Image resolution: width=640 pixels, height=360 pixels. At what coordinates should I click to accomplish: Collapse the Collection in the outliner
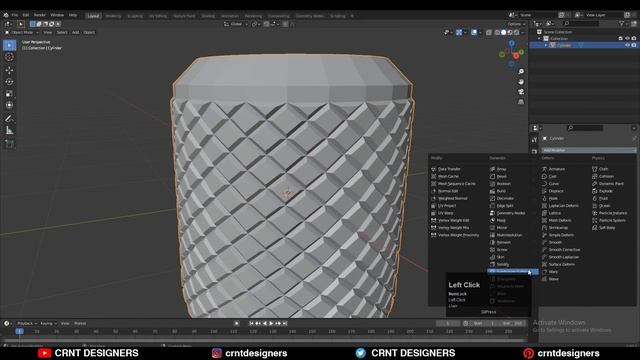pyautogui.click(x=539, y=38)
